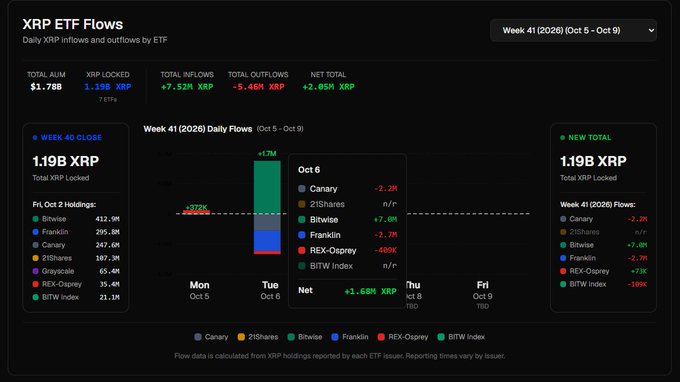Click the Monday +372K flow bar
This screenshot has width=680, height=382.
(196, 212)
